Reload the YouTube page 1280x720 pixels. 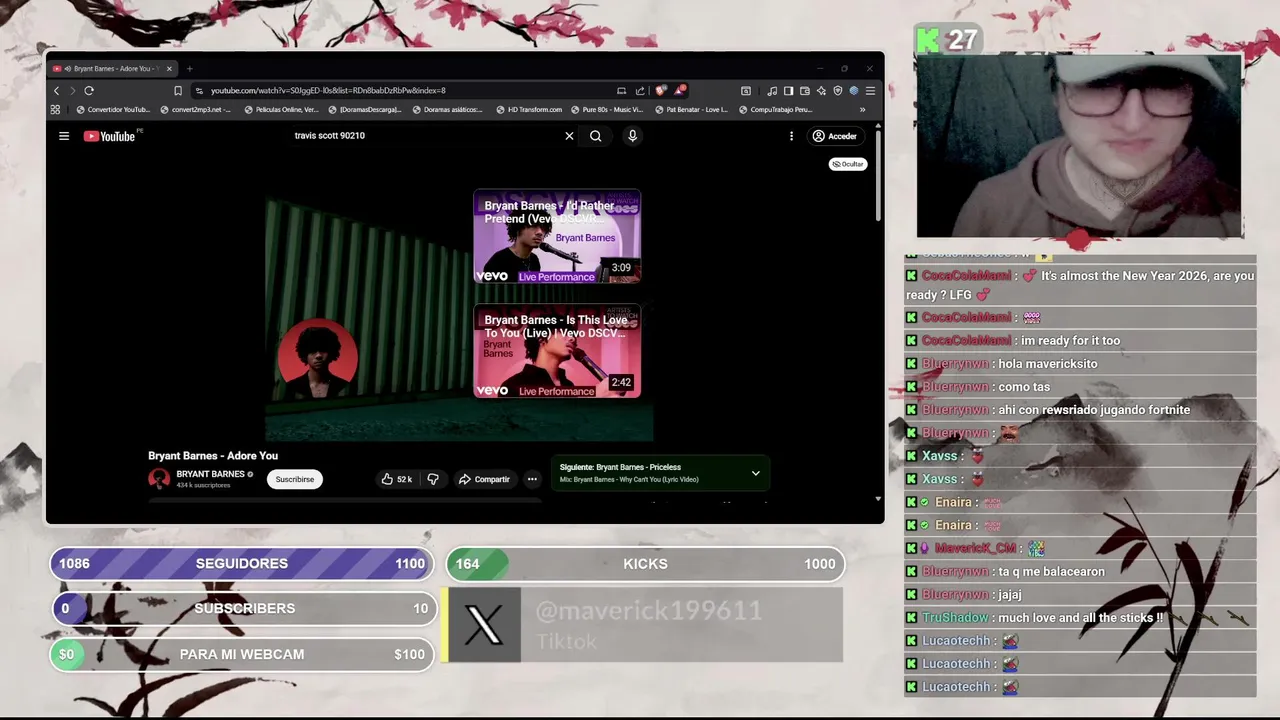89,90
